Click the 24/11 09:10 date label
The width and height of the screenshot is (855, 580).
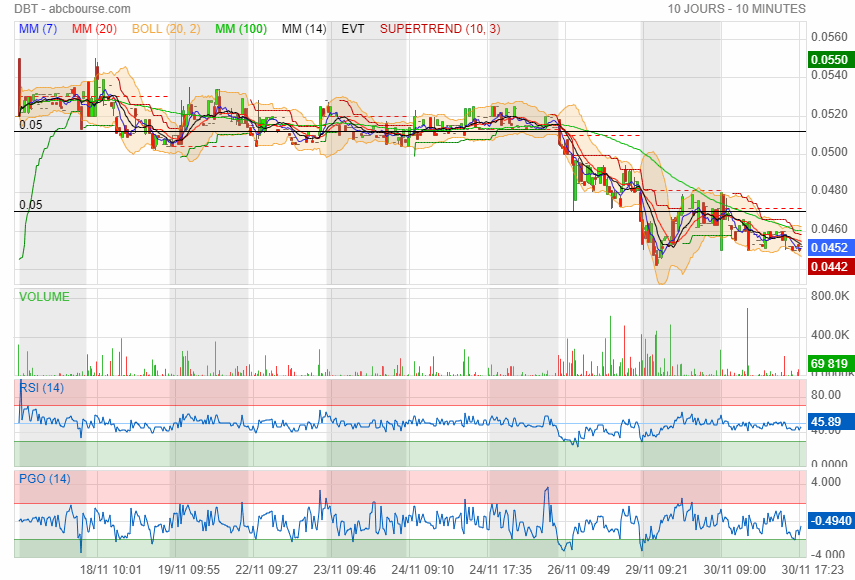click(423, 570)
